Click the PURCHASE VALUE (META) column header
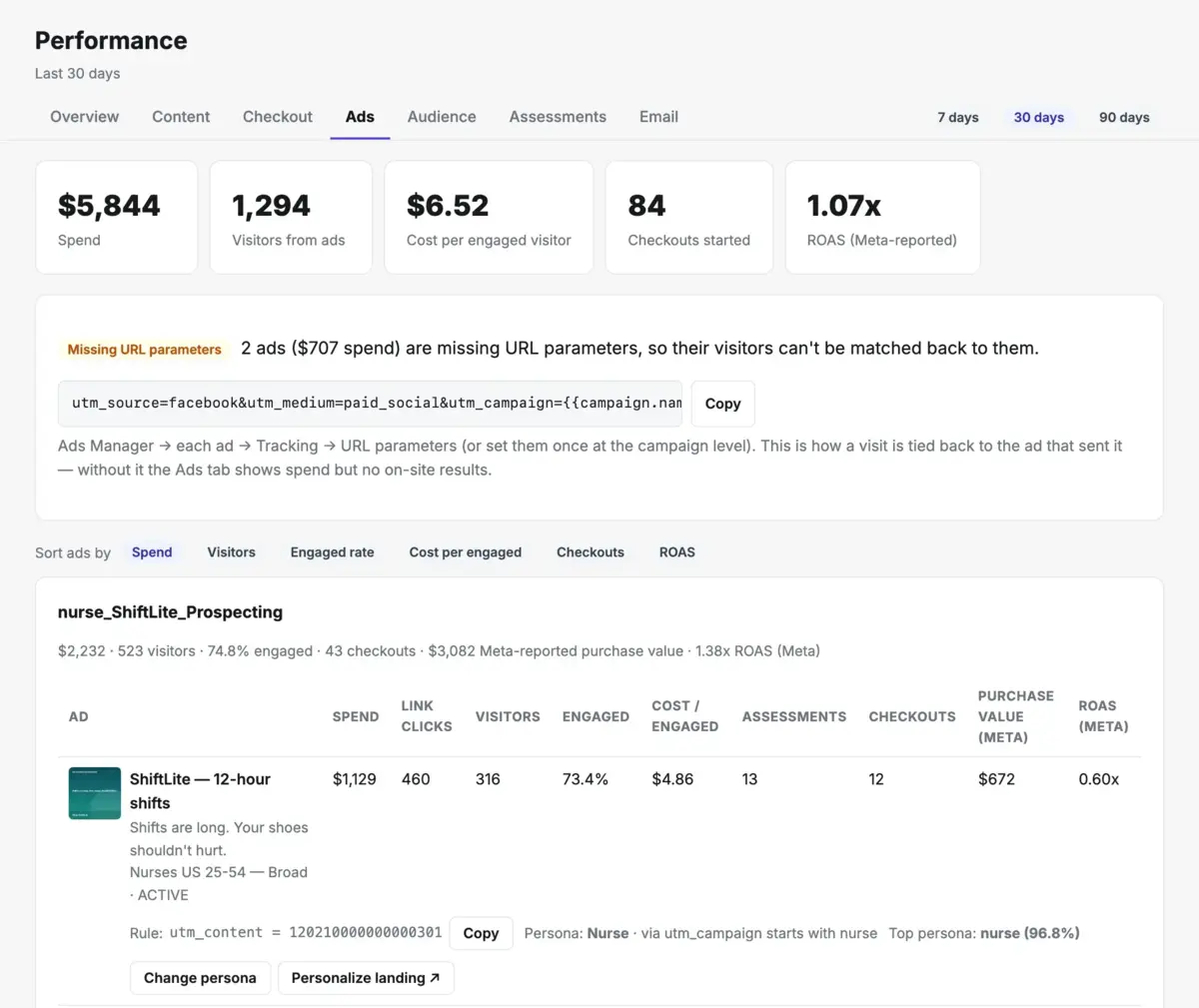Image resolution: width=1199 pixels, height=1008 pixels. coord(1015,716)
